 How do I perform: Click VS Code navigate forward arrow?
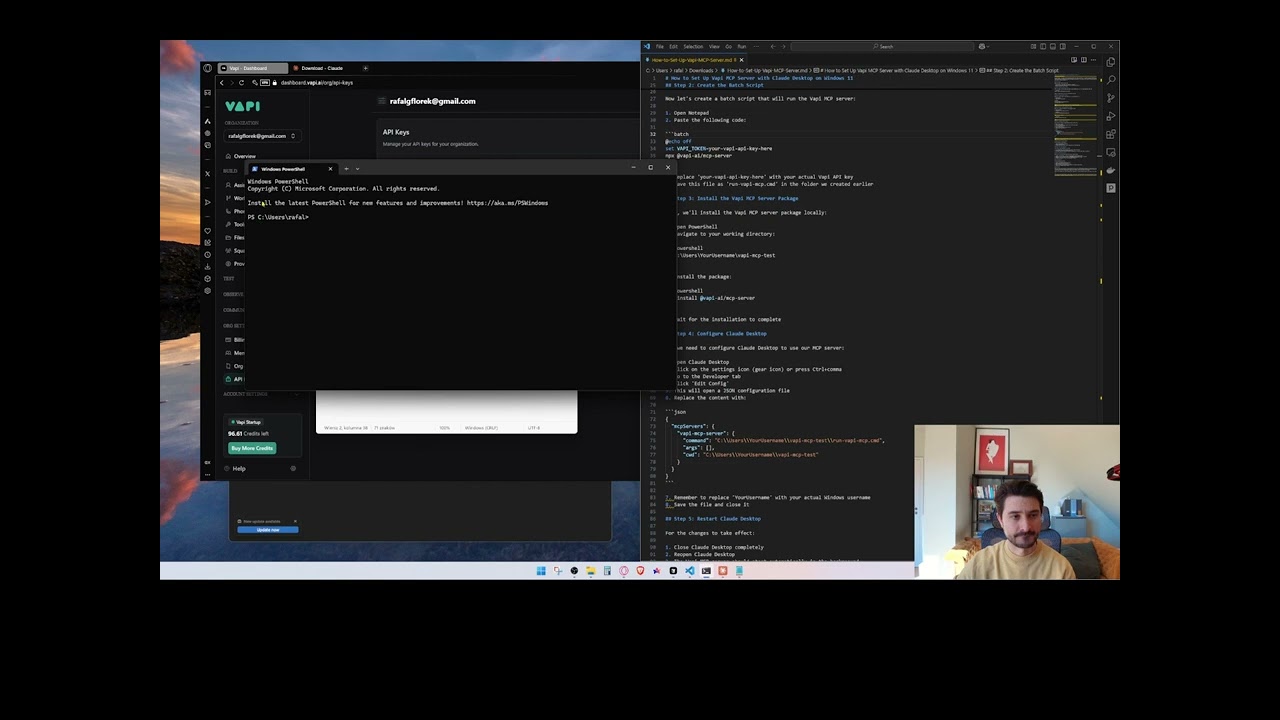(x=783, y=46)
